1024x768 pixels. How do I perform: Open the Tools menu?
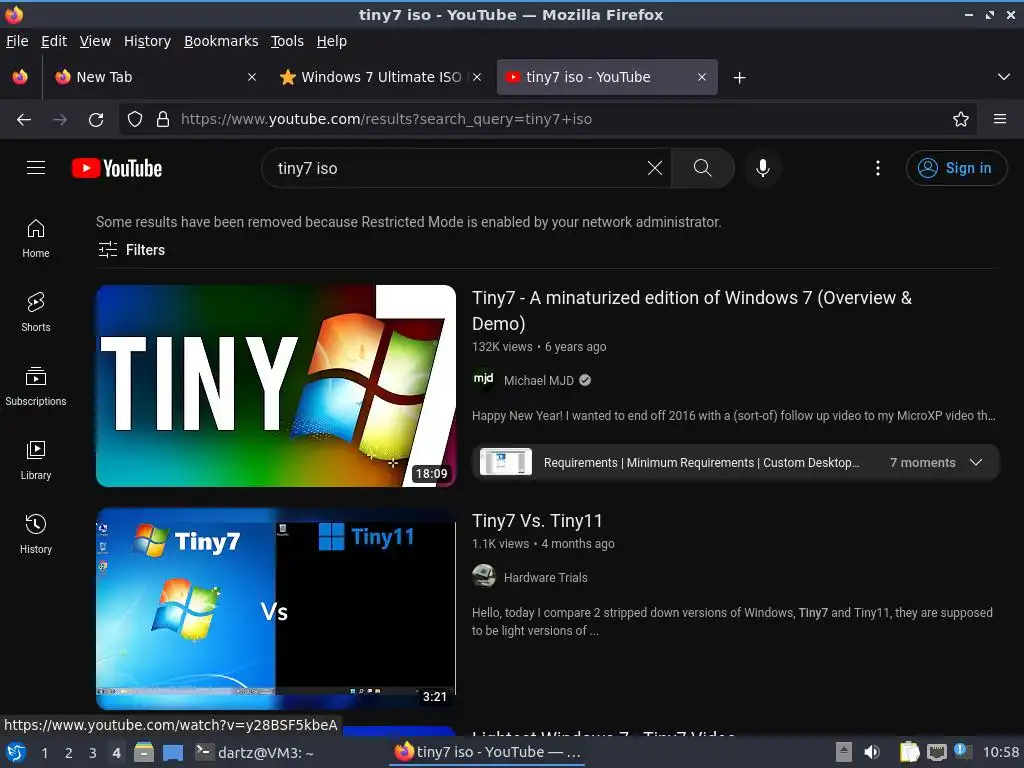coord(287,41)
